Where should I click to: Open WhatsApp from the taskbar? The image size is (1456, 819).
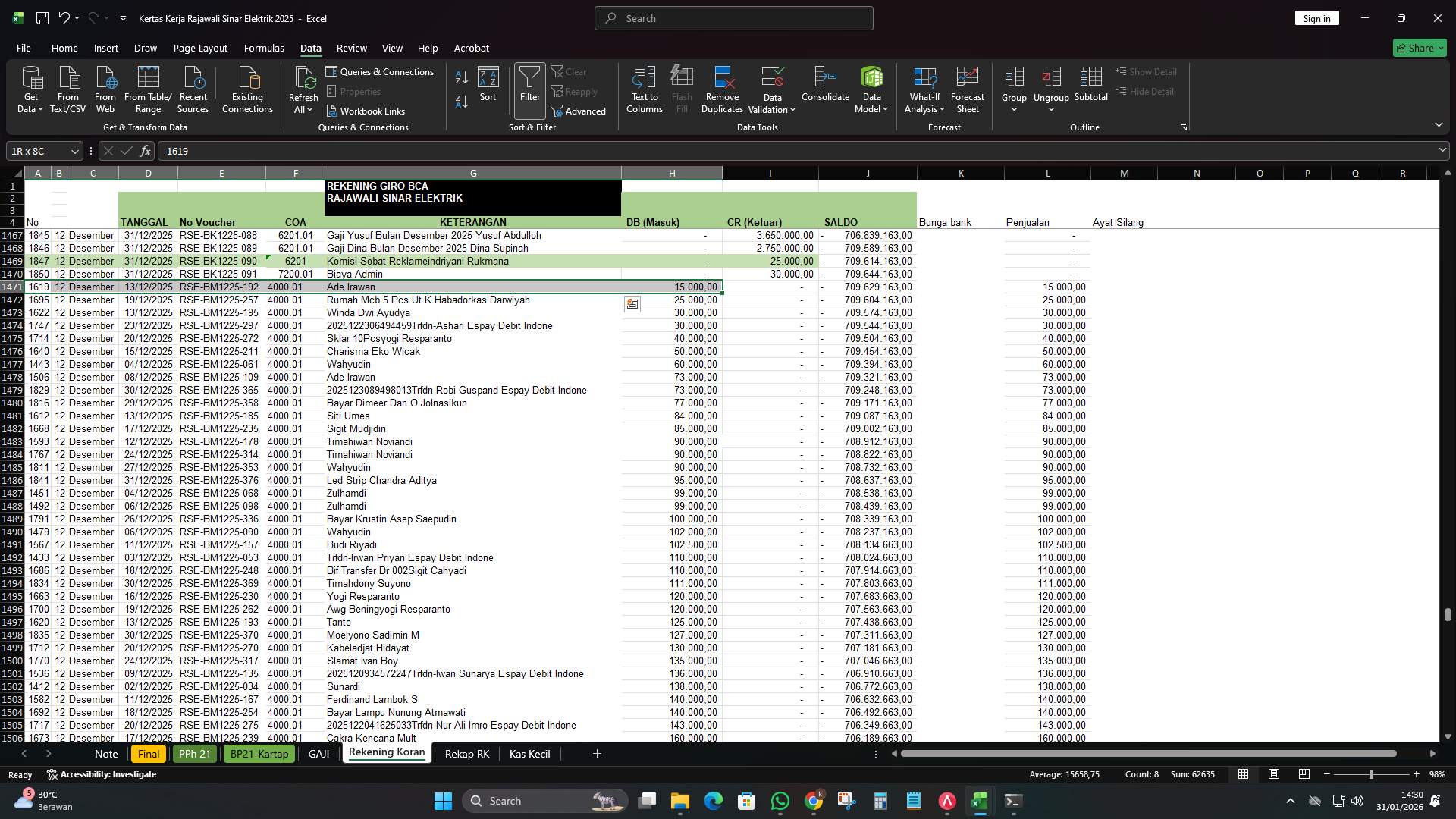[780, 801]
